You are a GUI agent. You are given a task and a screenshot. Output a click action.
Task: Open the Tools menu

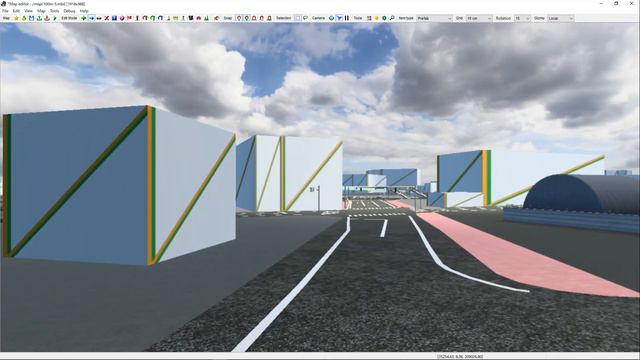click(x=54, y=11)
